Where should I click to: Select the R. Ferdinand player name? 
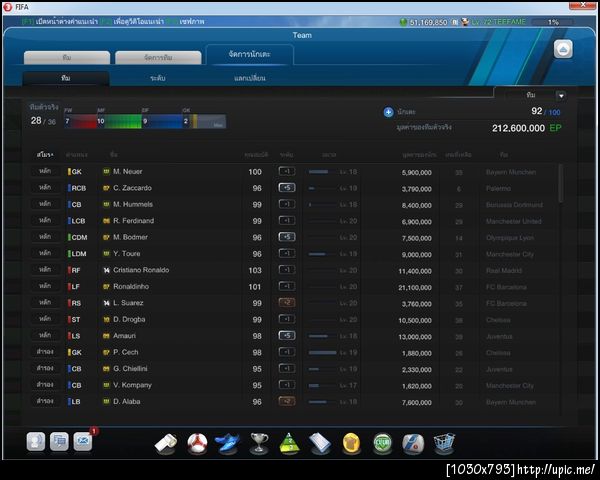tap(134, 221)
